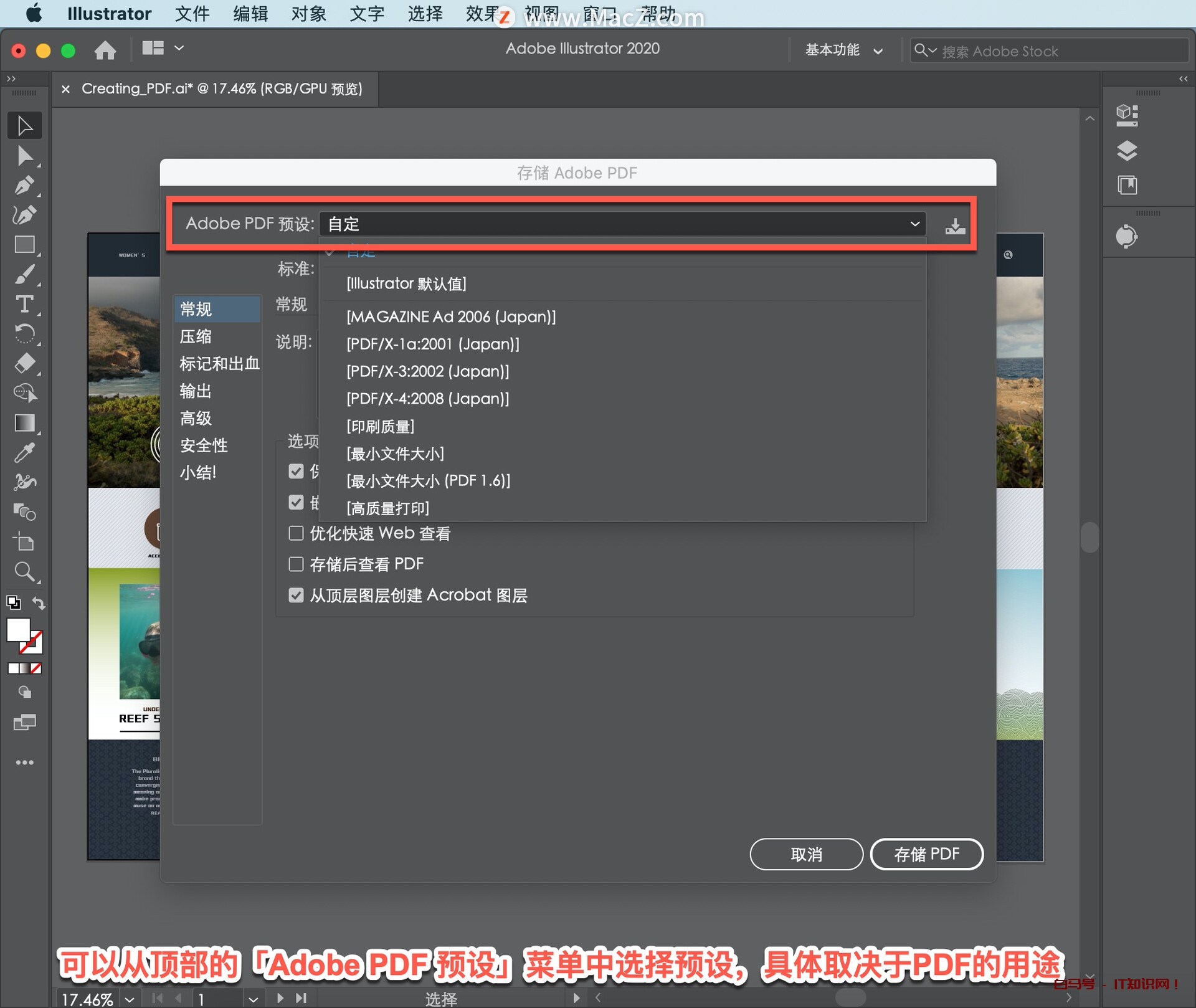Image resolution: width=1196 pixels, height=1008 pixels.
Task: Select the Direct Selection tool
Action: point(25,156)
